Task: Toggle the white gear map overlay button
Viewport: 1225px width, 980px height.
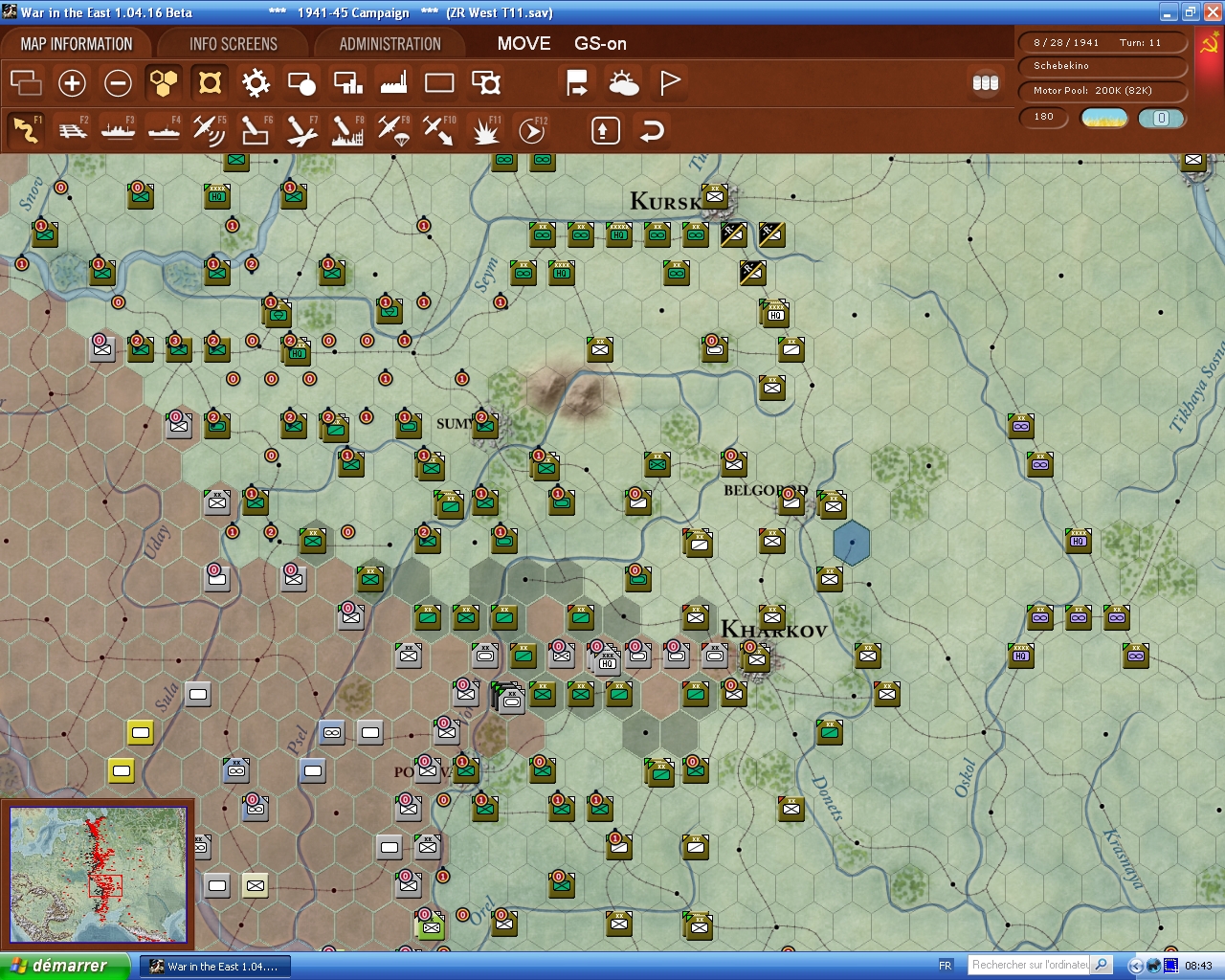Action: pyautogui.click(x=256, y=83)
